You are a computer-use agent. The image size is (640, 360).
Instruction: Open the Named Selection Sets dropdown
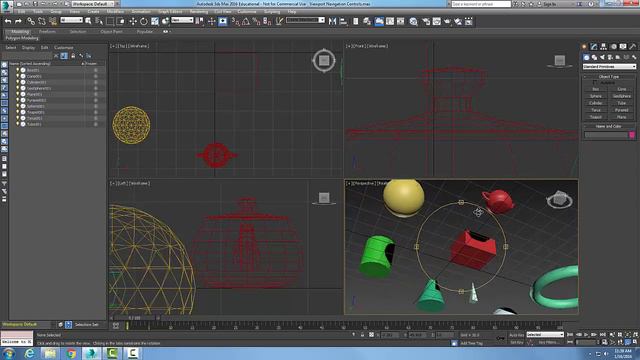[x=305, y=20]
